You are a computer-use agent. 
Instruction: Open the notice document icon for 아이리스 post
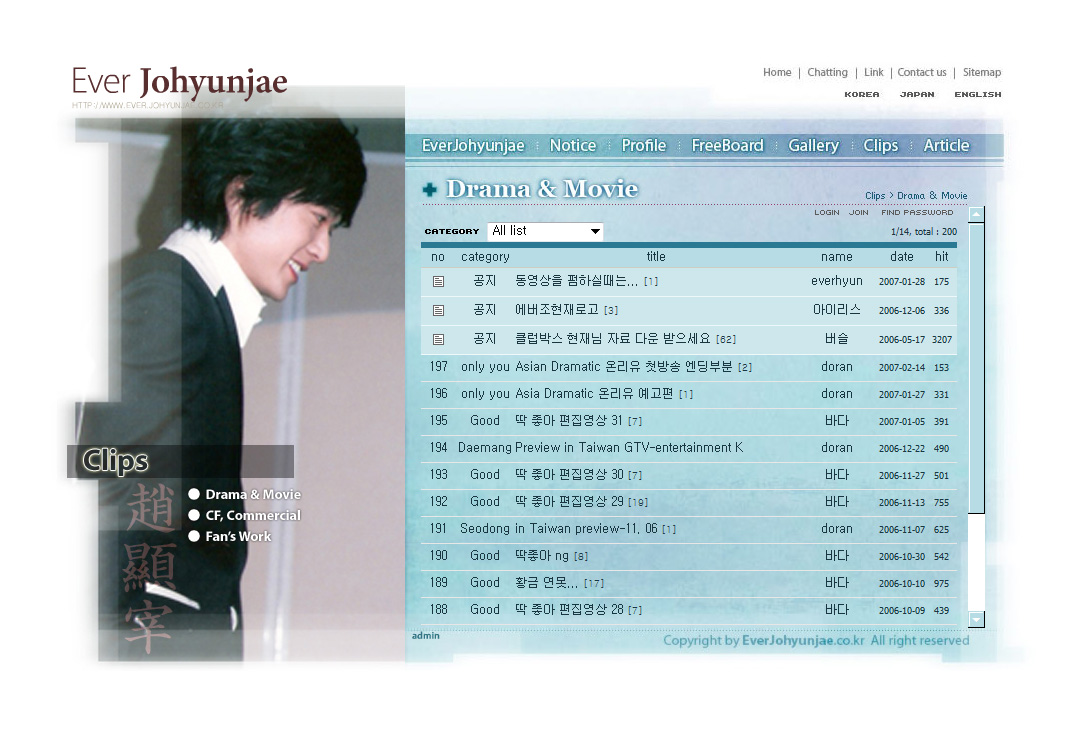tap(438, 311)
